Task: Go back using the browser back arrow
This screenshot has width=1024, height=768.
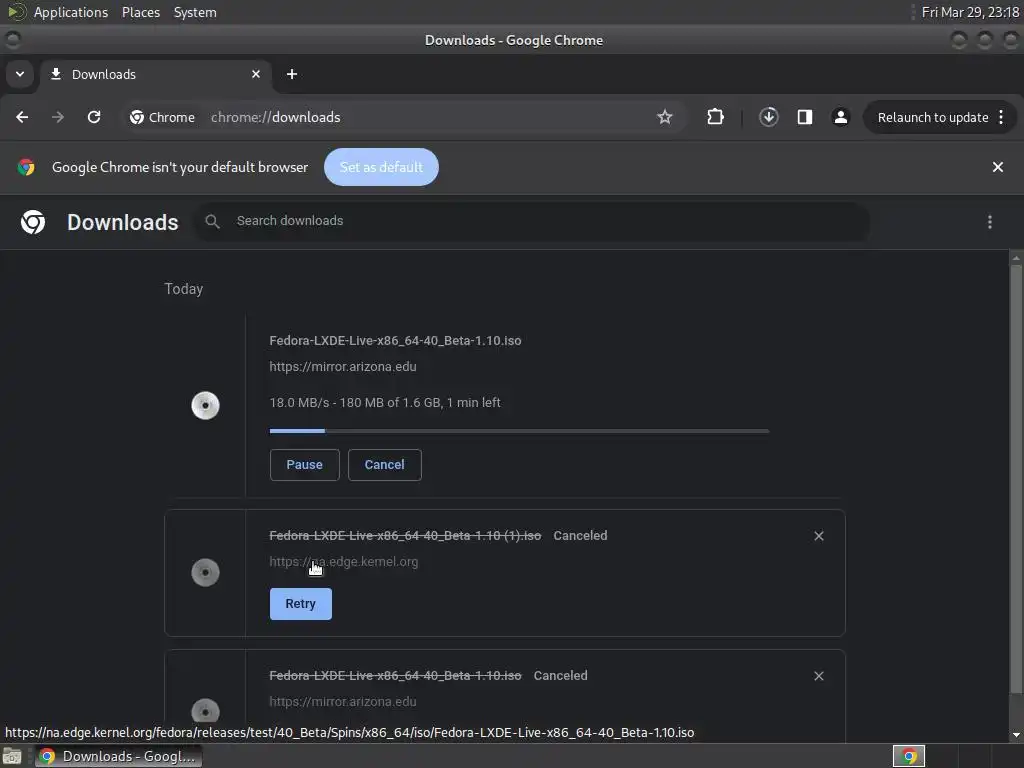Action: (22, 117)
